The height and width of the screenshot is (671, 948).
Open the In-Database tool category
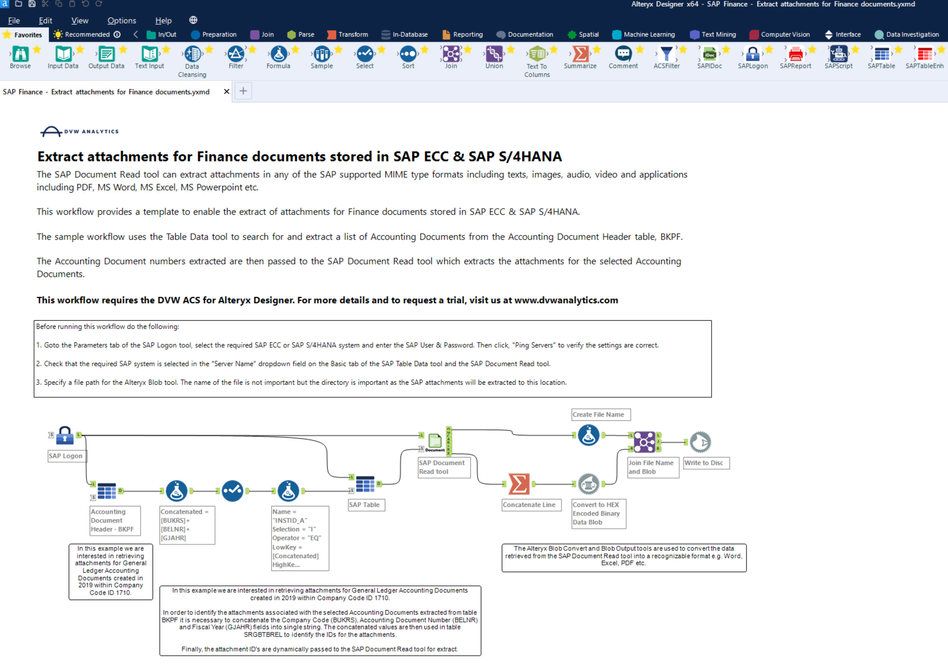point(404,34)
